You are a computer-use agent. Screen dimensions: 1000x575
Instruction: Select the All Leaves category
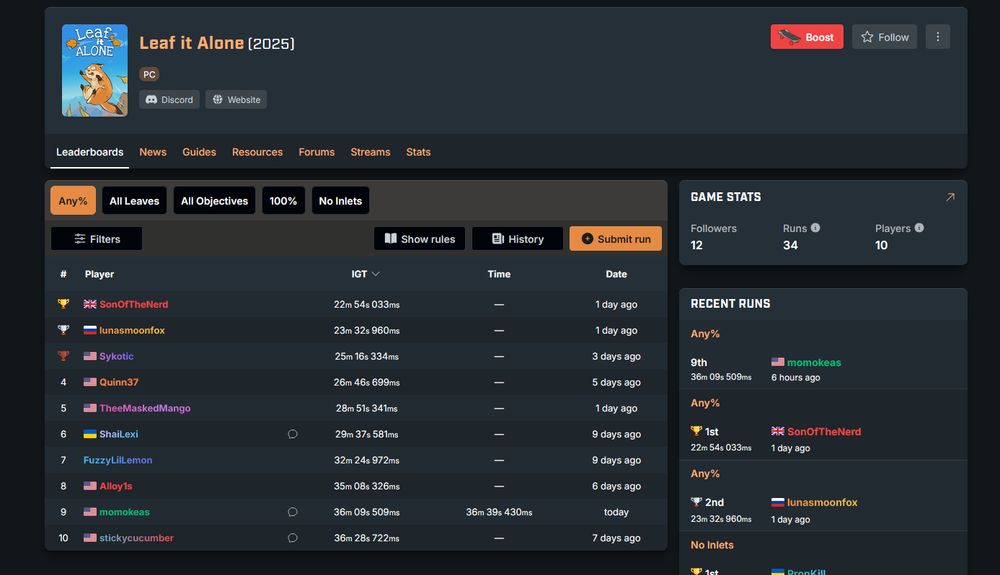click(134, 201)
